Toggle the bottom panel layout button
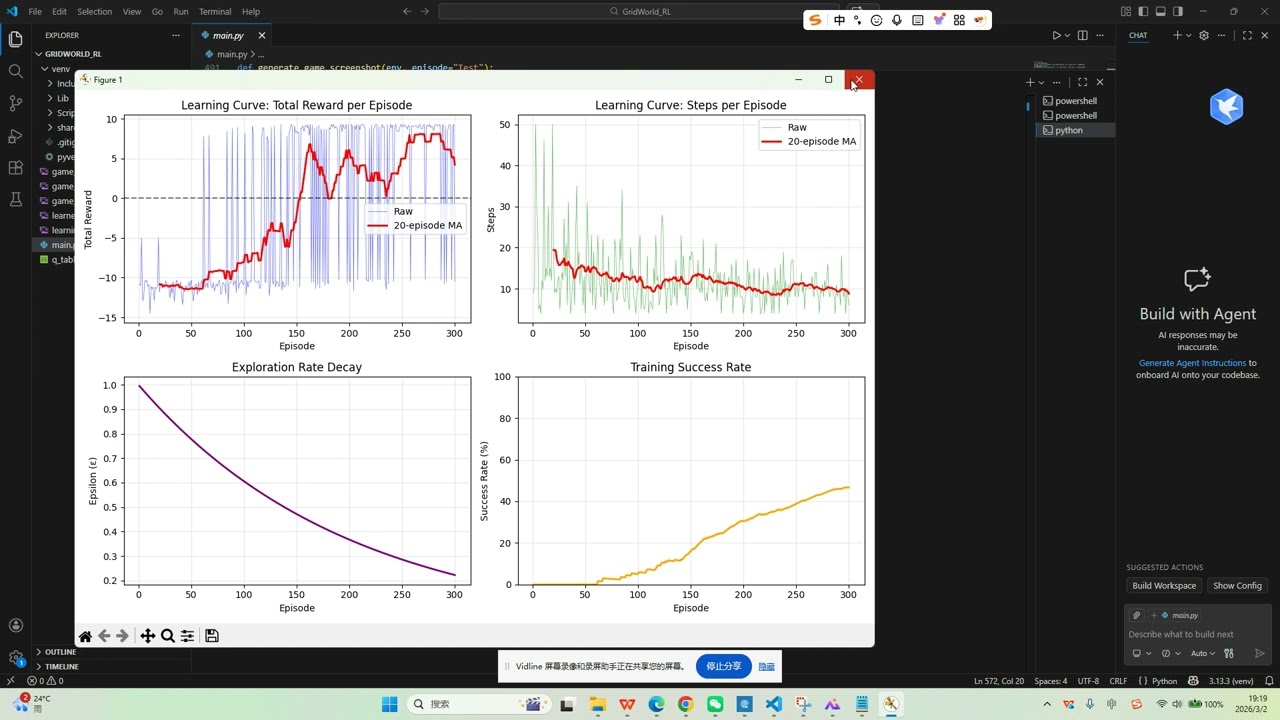Screen dimensions: 1280x720 (1160, 12)
